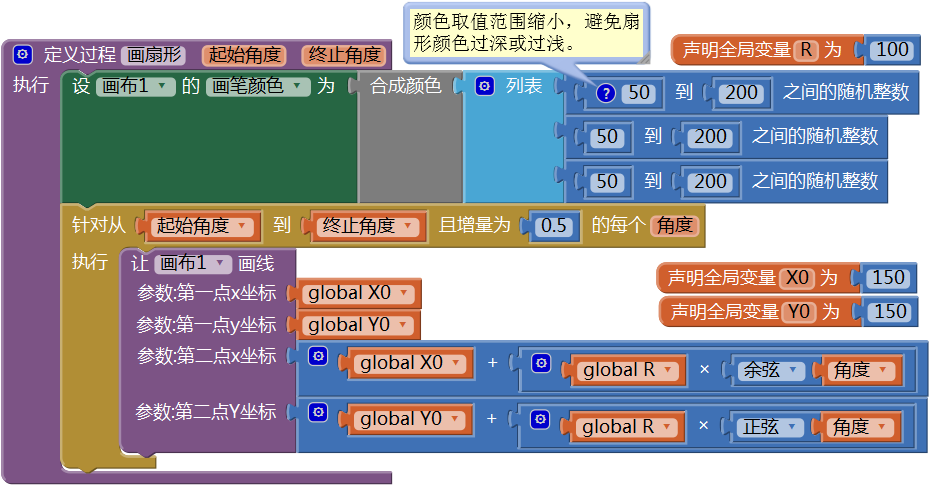Click the 50 value in second random integer row

[x=607, y=137]
